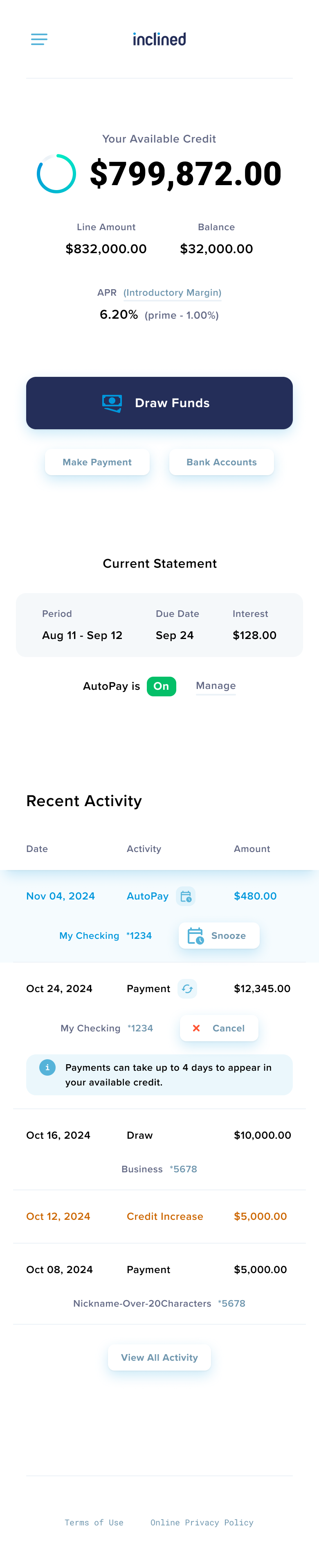Open the Online Privacy Policy link
Viewport: 319px width, 1568px height.
coord(202,1523)
